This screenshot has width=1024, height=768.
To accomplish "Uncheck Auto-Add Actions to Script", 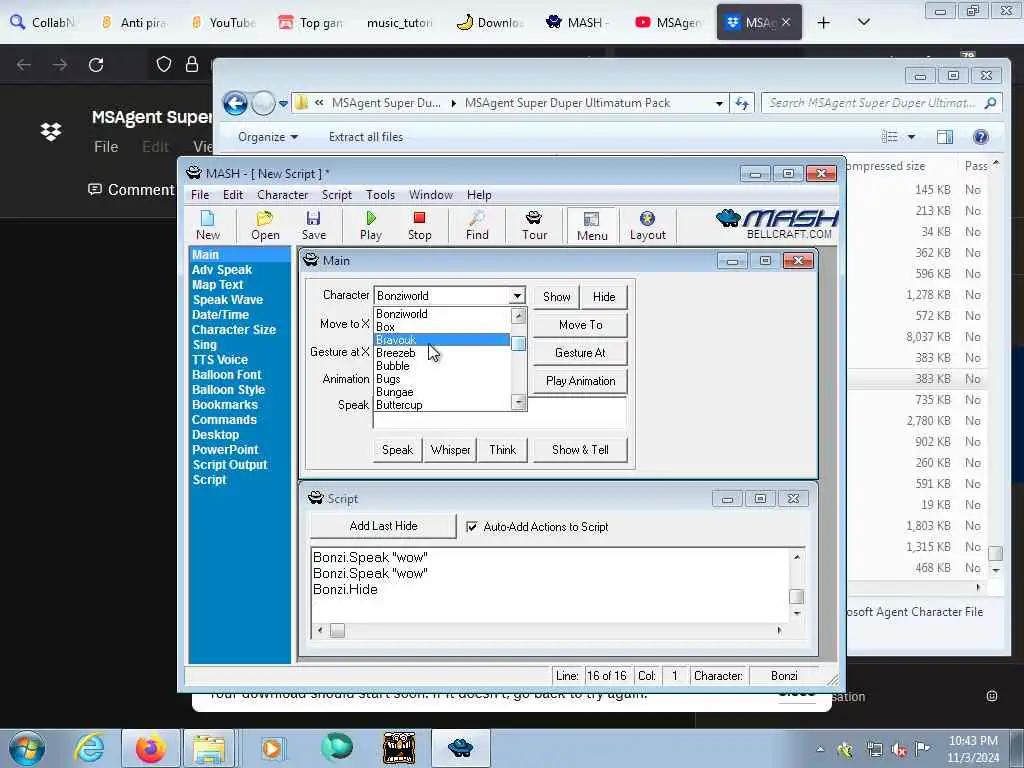I will coord(472,526).
